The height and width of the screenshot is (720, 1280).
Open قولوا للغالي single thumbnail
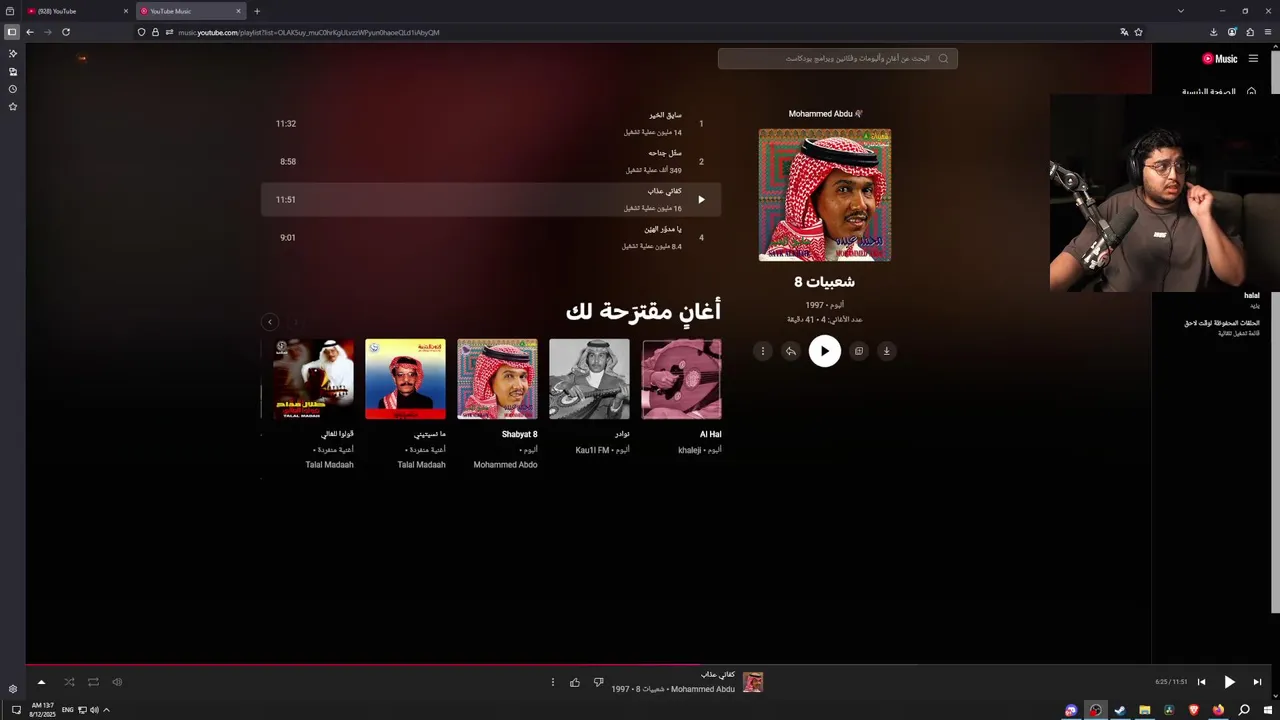[x=313, y=379]
